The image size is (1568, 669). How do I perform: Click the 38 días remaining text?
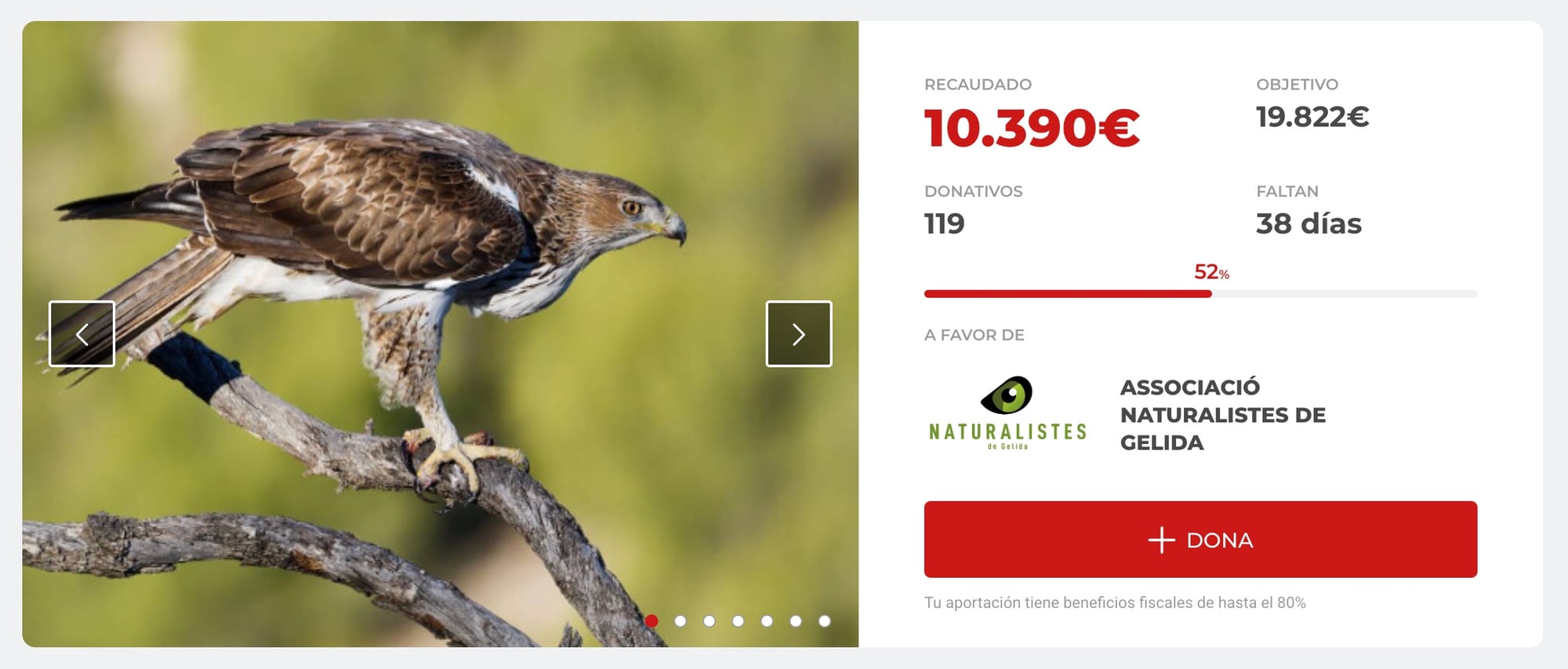click(1308, 224)
